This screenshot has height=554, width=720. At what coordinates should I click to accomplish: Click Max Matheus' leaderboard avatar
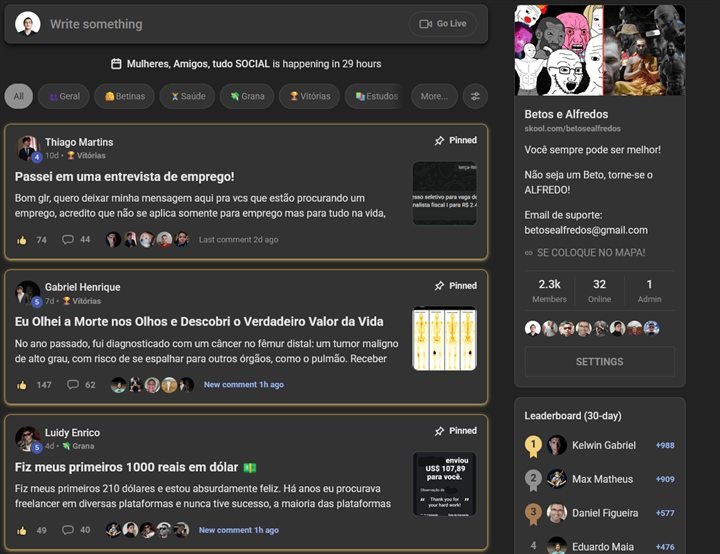(x=557, y=479)
